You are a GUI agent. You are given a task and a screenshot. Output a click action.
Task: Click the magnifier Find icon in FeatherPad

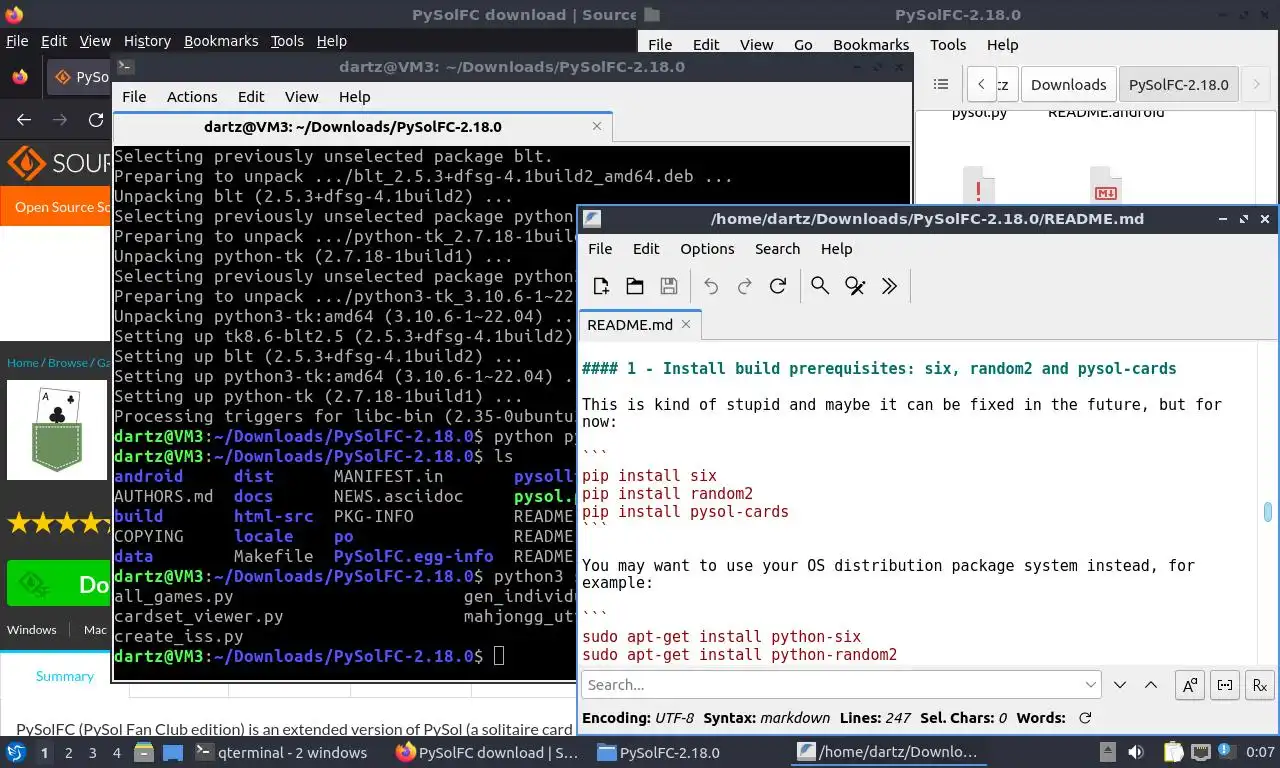pos(820,286)
